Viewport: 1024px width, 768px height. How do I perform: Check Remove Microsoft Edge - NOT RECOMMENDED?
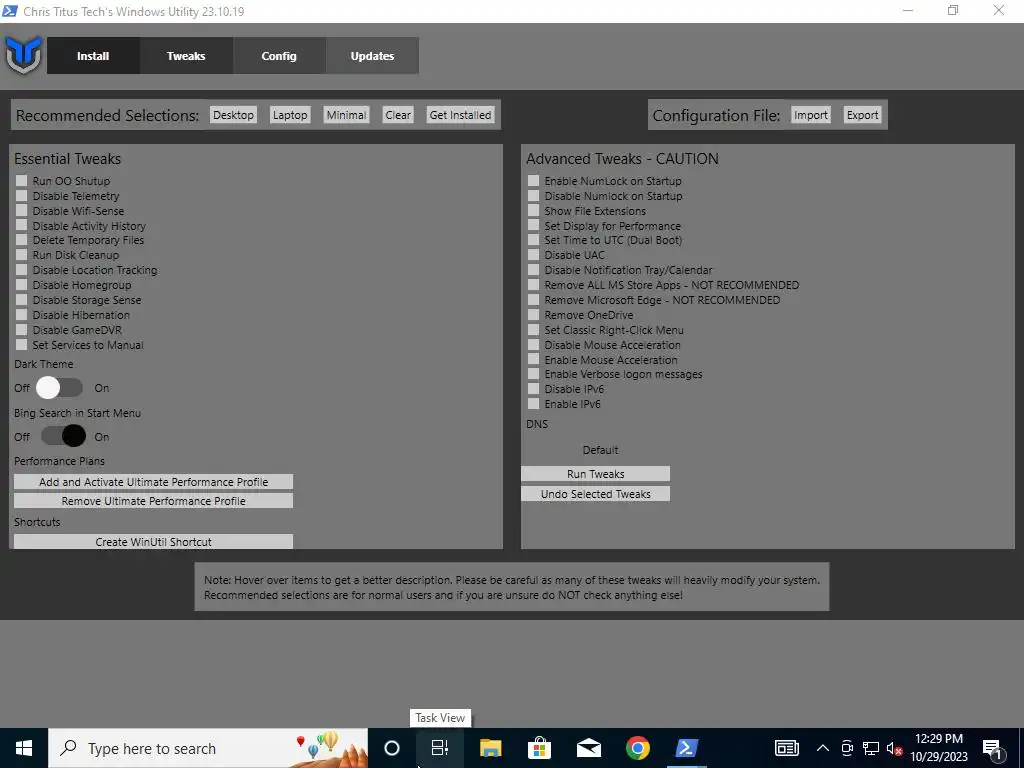click(534, 300)
